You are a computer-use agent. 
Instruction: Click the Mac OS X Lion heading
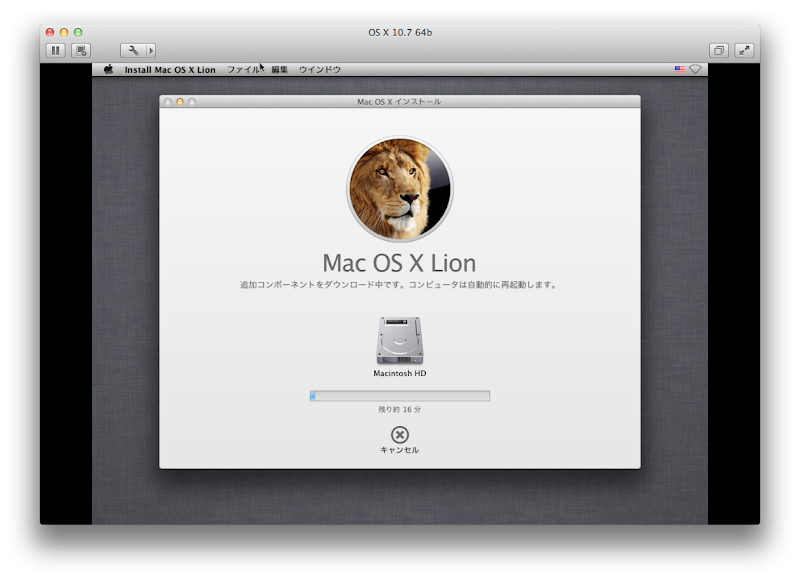click(x=399, y=264)
